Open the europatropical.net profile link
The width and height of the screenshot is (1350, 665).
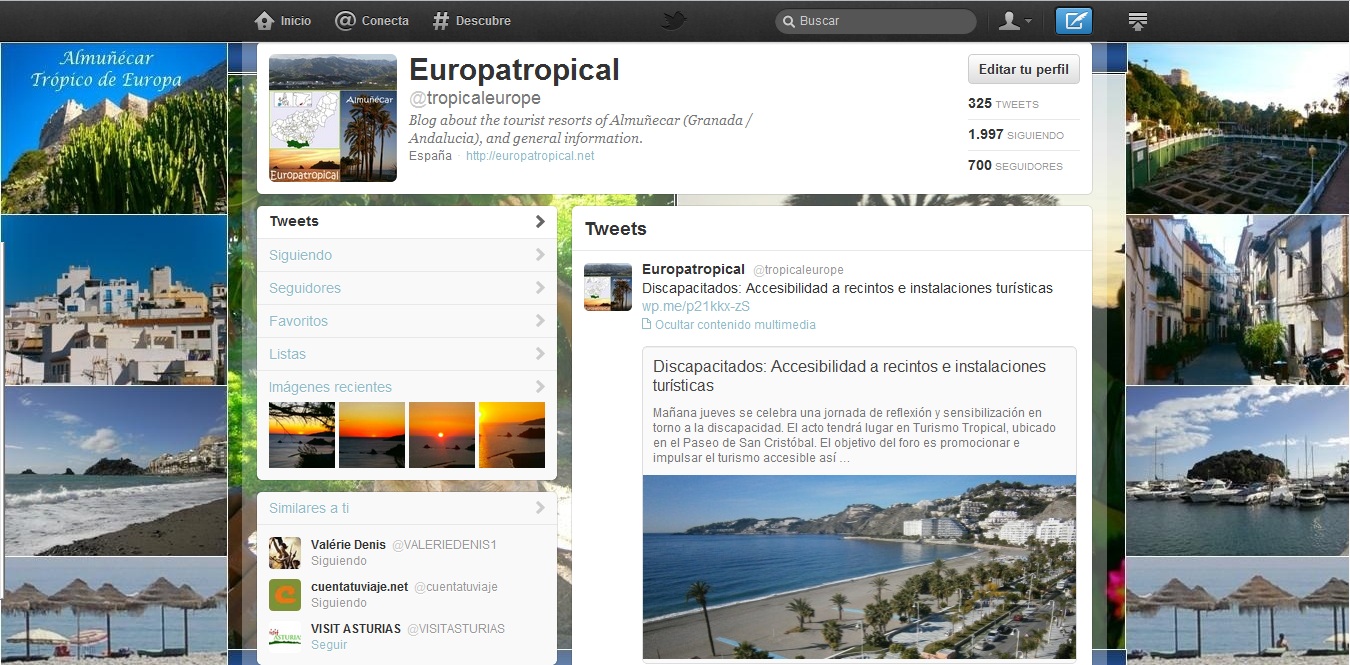[x=530, y=156]
